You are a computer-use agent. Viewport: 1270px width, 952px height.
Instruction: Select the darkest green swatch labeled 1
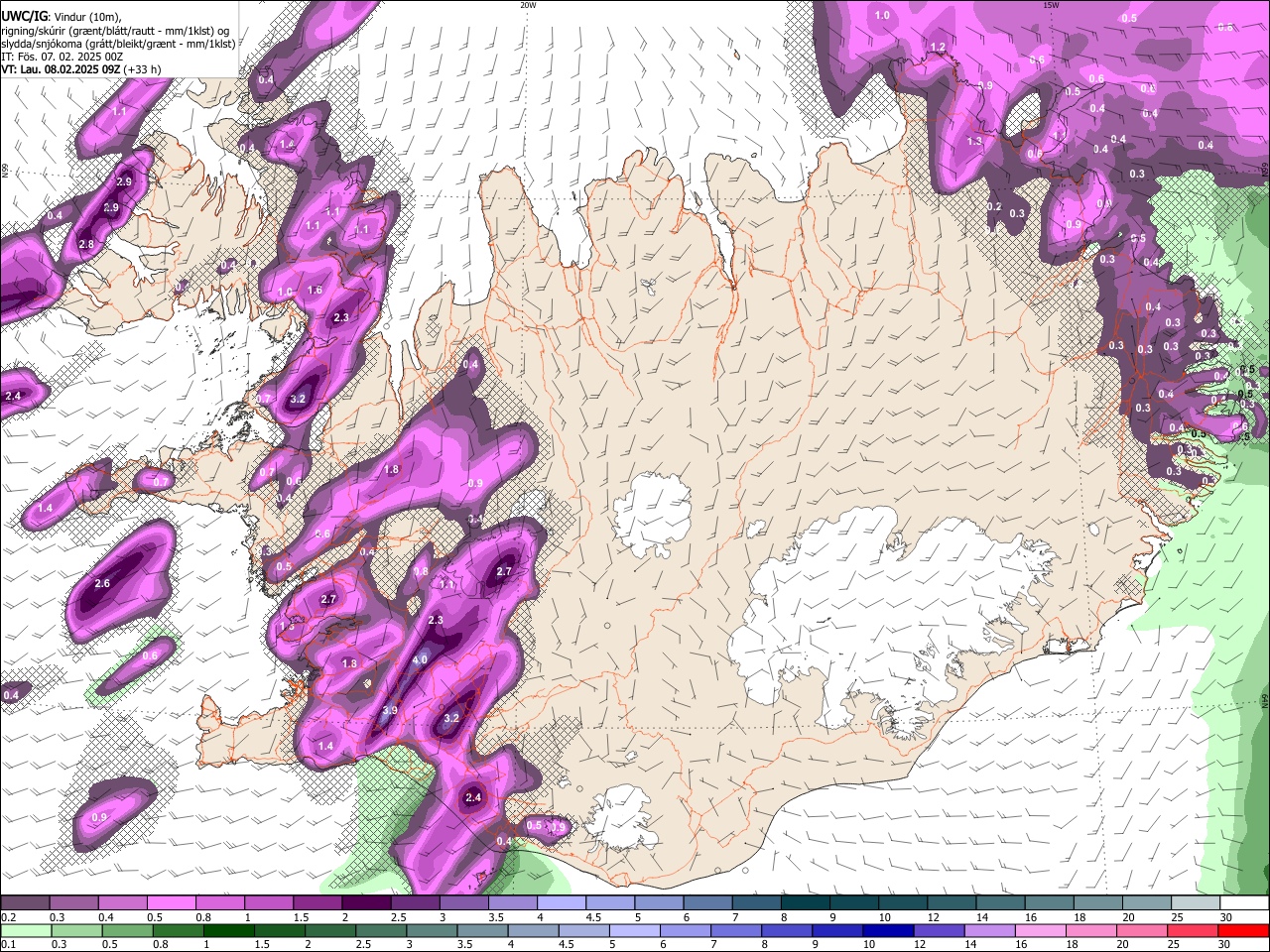click(228, 930)
